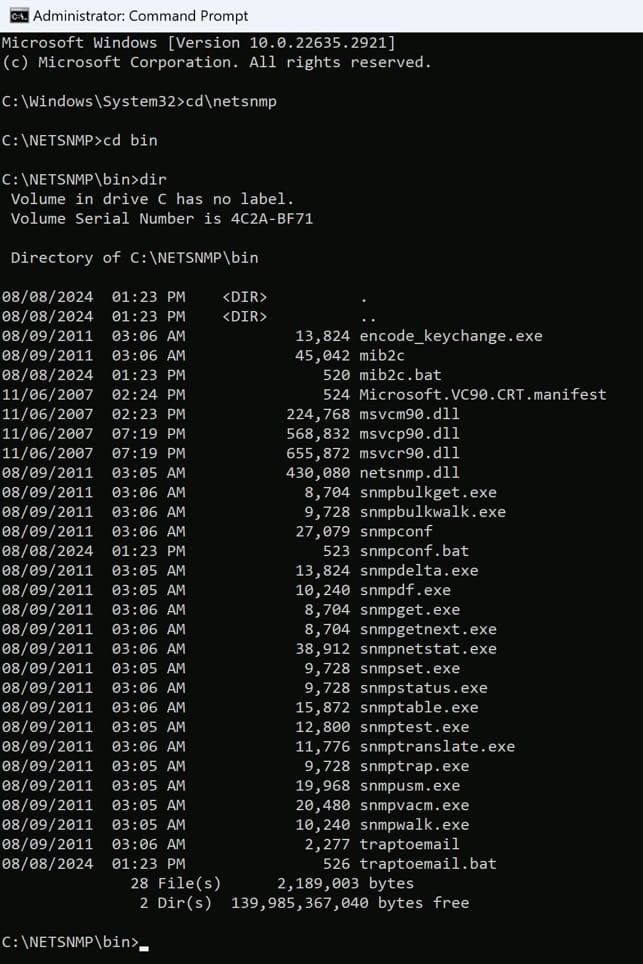Click the snmpget.exe filename
The width and height of the screenshot is (643, 964).
pyautogui.click(x=409, y=610)
